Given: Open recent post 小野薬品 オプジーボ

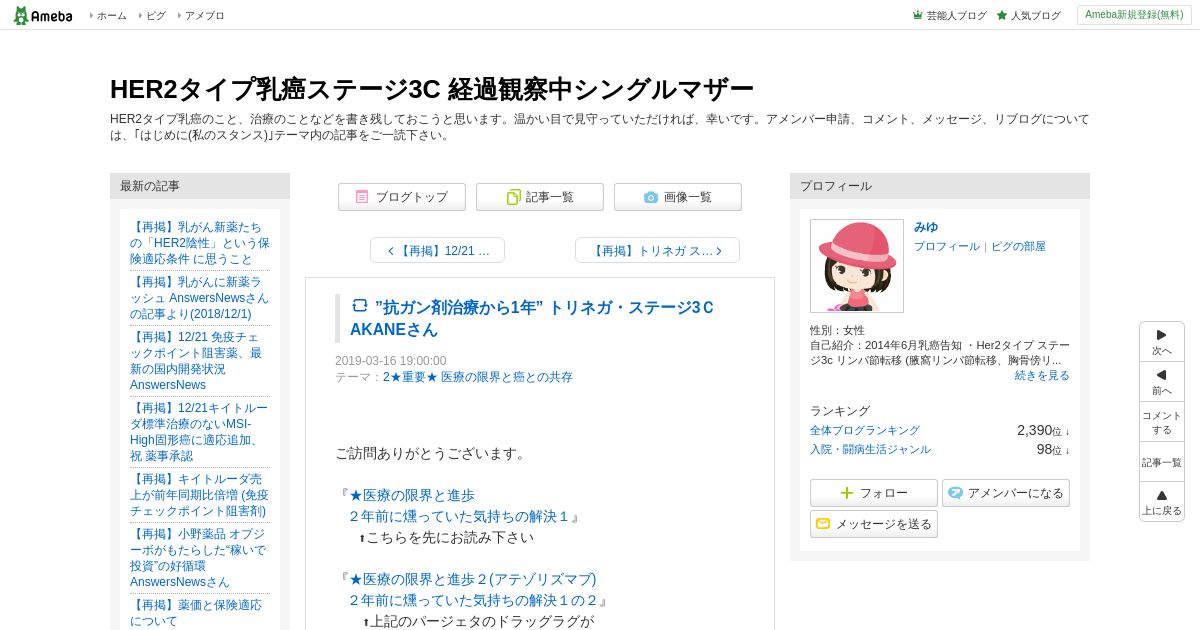Looking at the screenshot, I should pyautogui.click(x=200, y=558).
